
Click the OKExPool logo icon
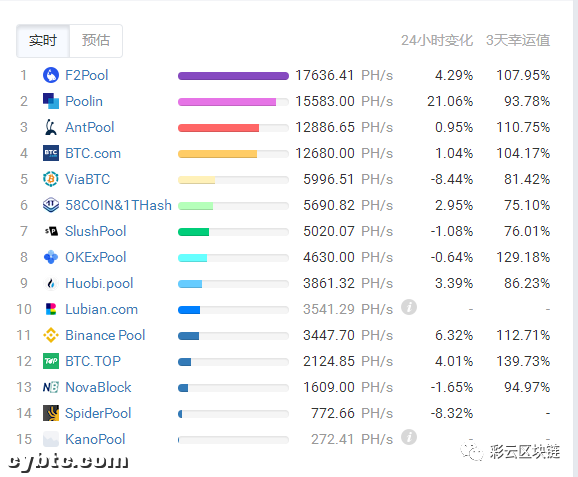pyautogui.click(x=51, y=257)
